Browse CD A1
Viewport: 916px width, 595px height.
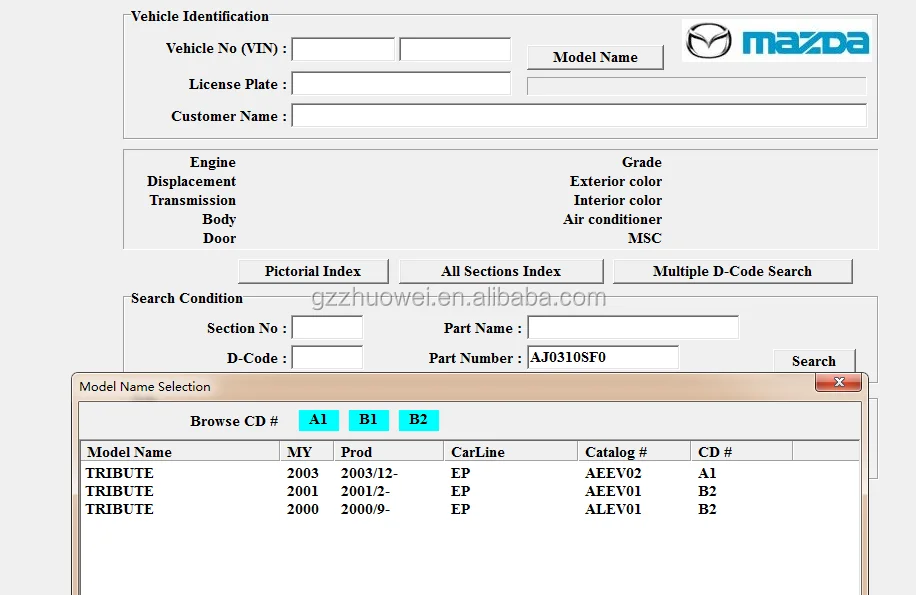point(318,420)
